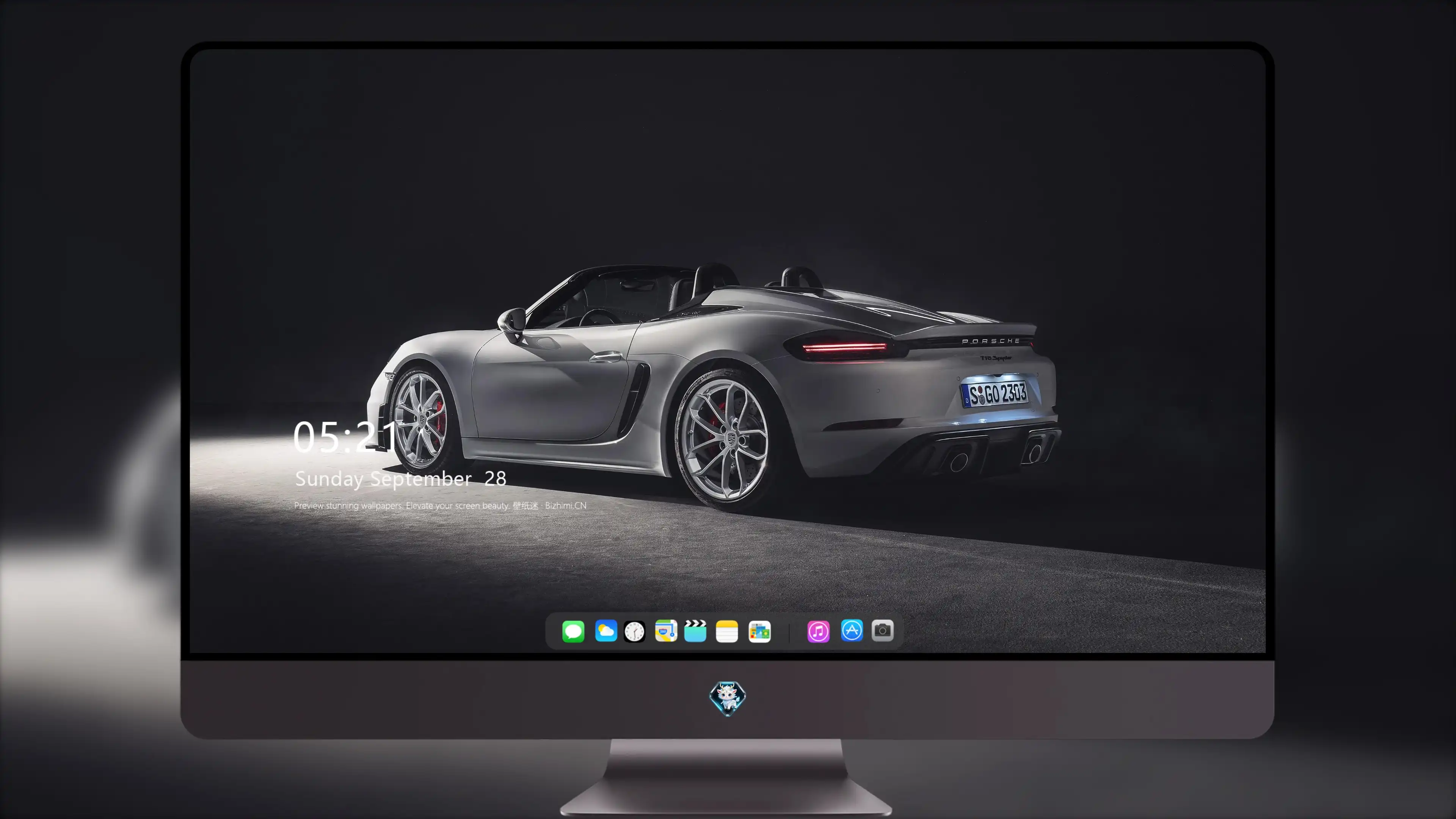Viewport: 1456px width, 819px height.
Task: Launch the App Store from the dock
Action: tap(852, 630)
